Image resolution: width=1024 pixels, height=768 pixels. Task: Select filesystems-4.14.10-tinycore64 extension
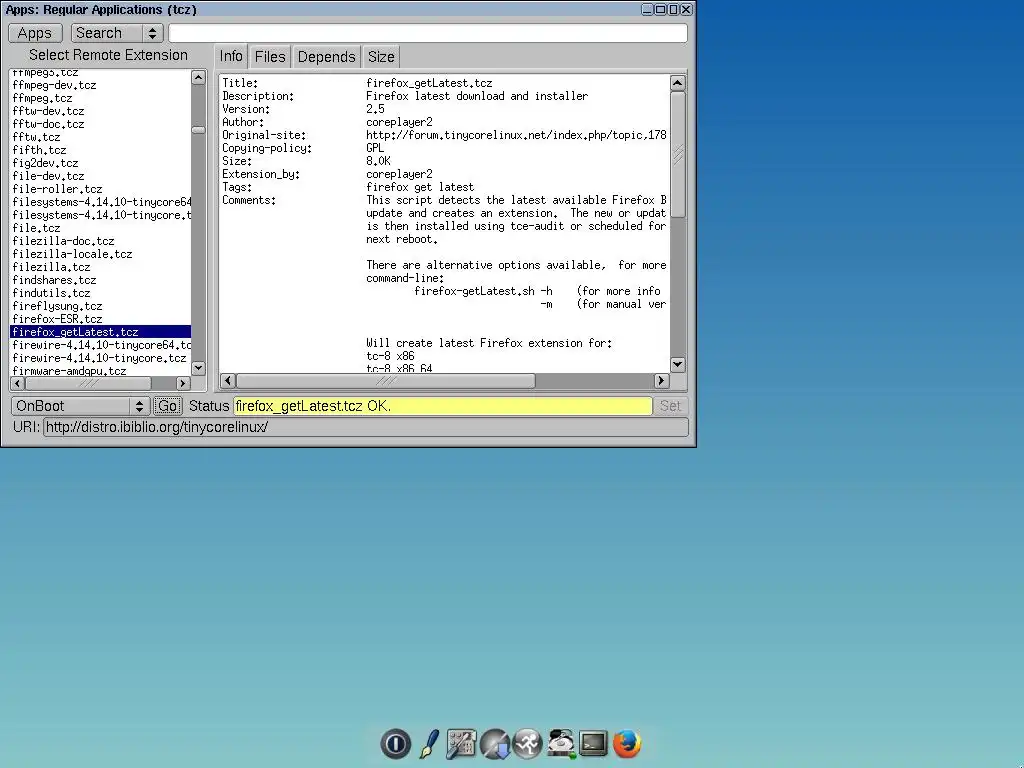(101, 202)
